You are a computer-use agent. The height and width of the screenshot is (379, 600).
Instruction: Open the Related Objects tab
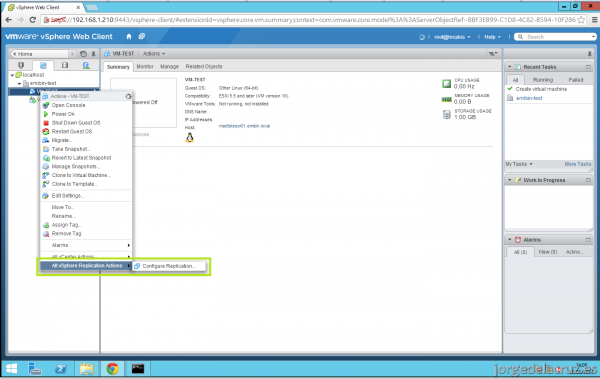click(x=204, y=67)
